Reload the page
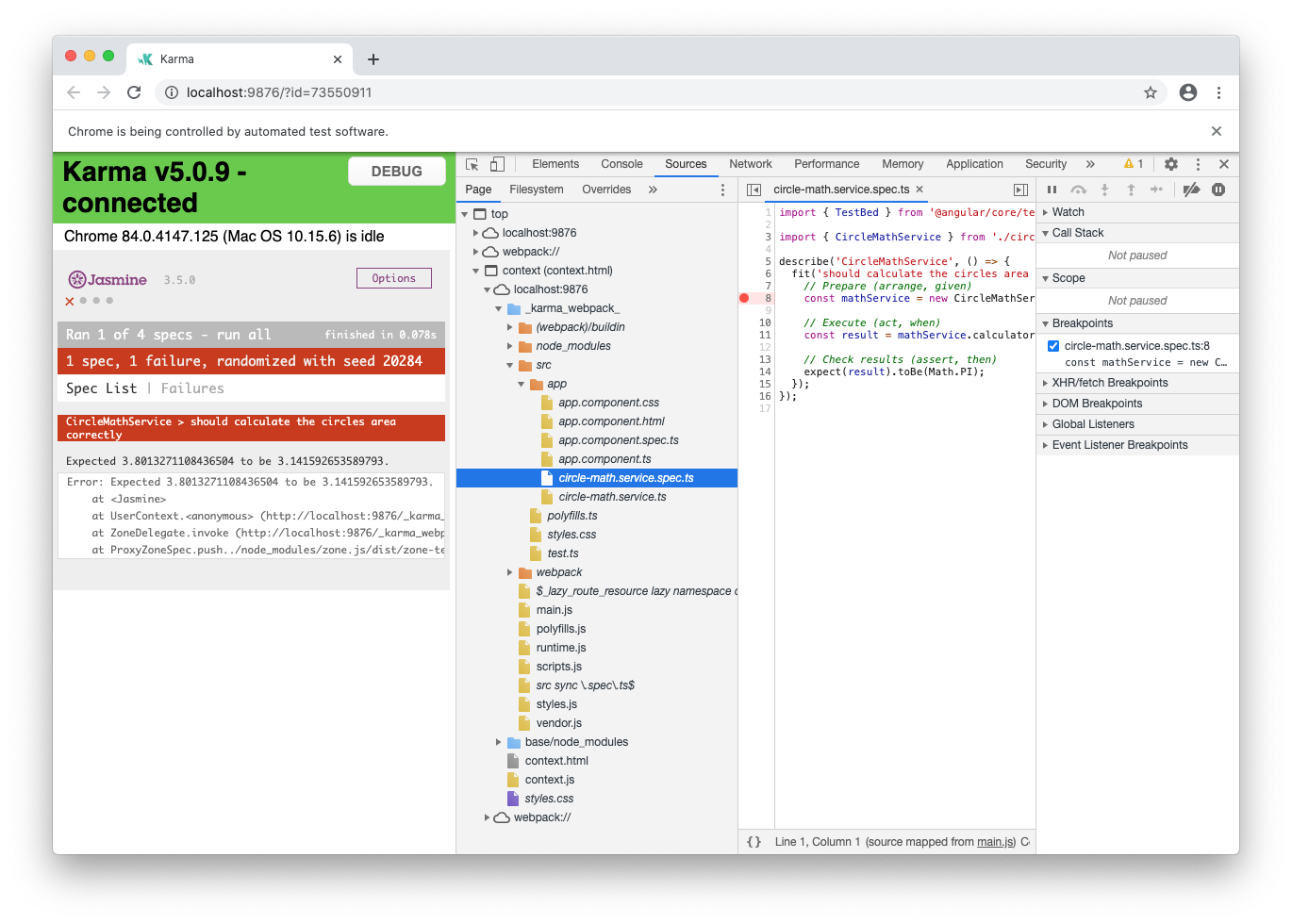This screenshot has width=1292, height=924. tap(134, 92)
